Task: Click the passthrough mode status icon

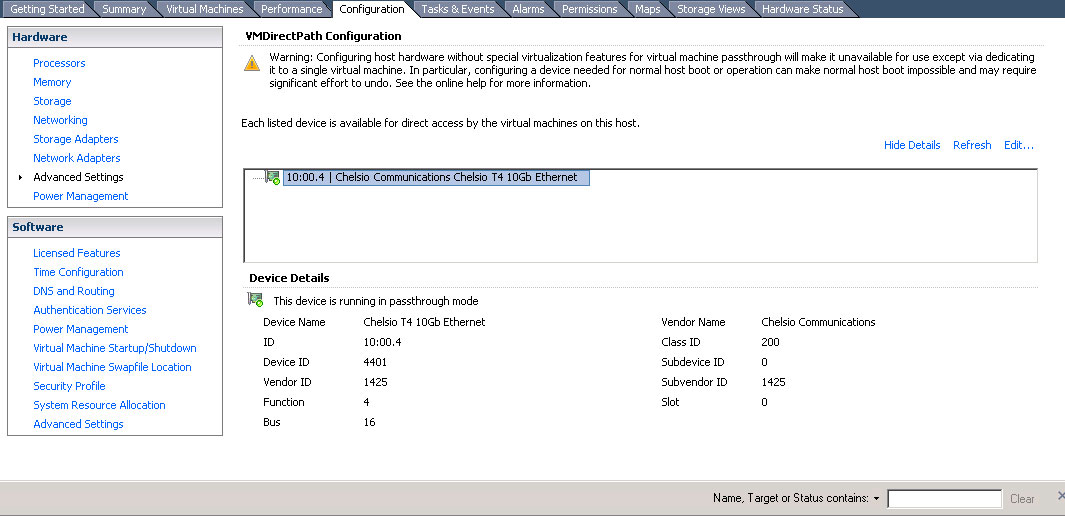Action: [x=255, y=300]
